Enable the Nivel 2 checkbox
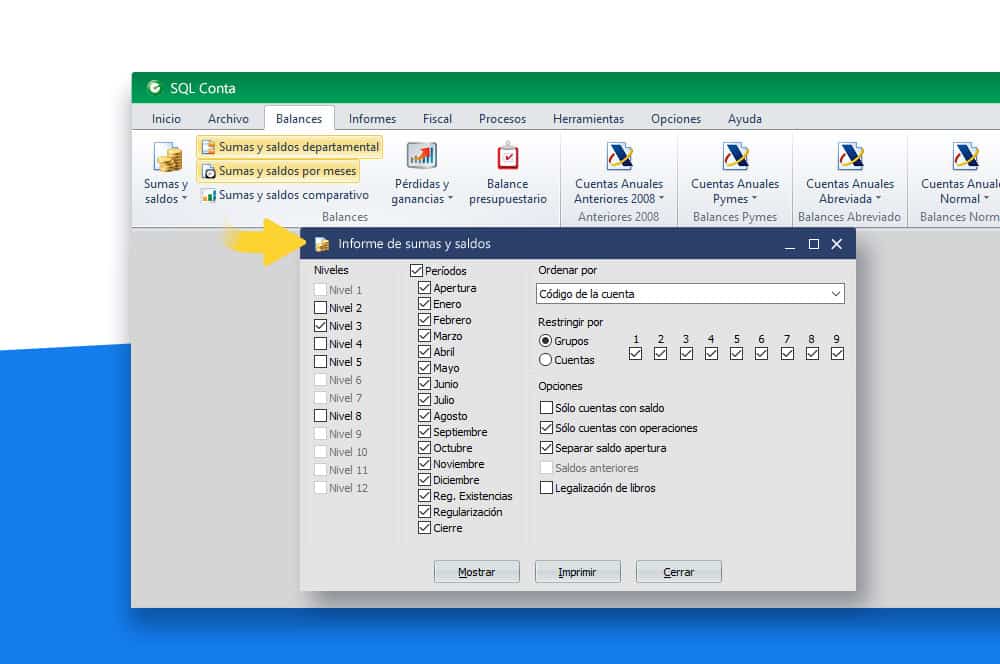Screen dimensions: 1000x664 click(320, 308)
